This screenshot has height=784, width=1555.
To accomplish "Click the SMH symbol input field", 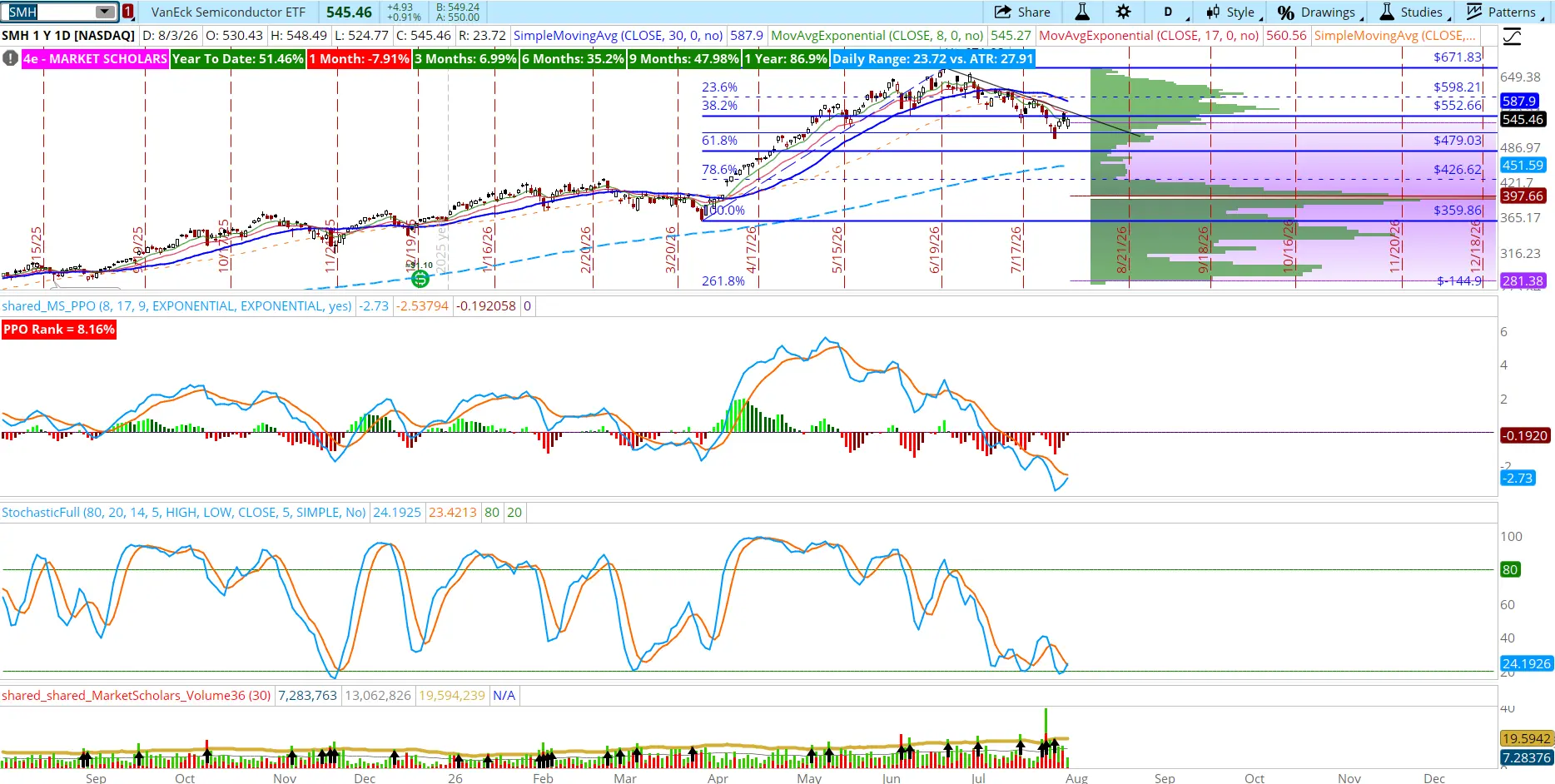I will click(x=50, y=12).
